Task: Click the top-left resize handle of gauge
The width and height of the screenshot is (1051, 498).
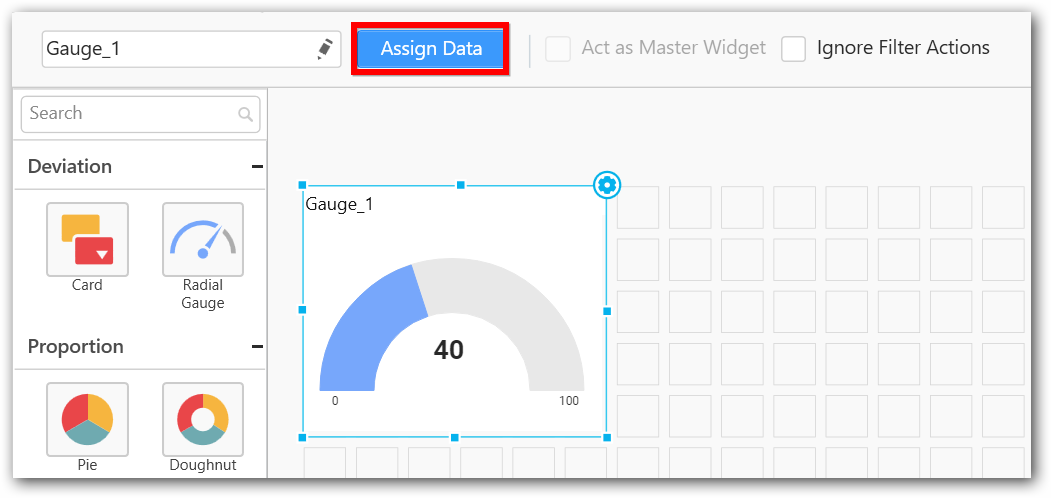Action: point(302,185)
